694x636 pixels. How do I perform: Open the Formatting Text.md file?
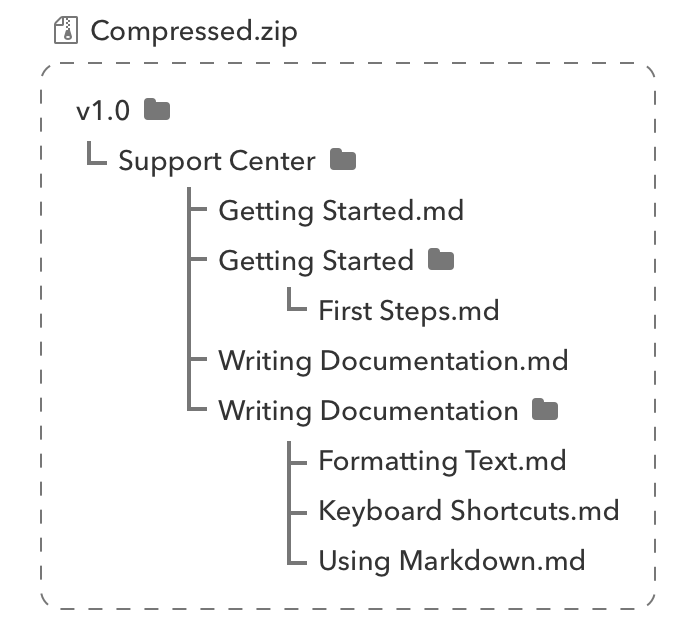pyautogui.click(x=442, y=461)
